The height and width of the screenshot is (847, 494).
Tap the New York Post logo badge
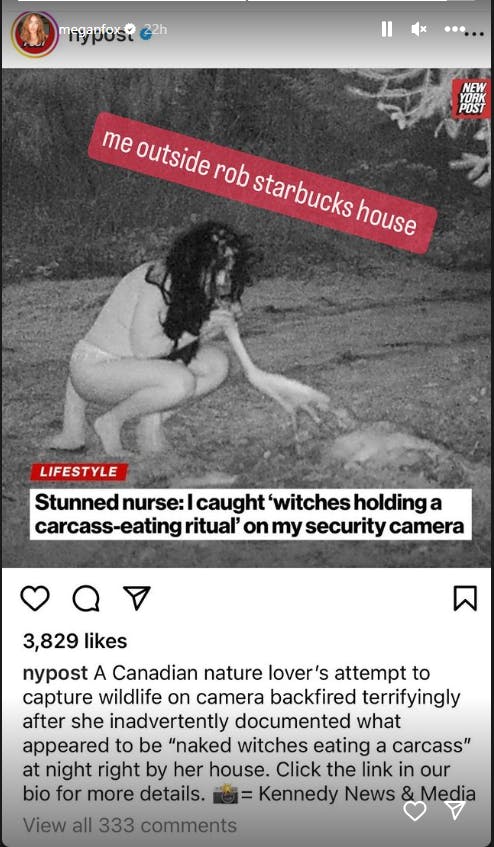(471, 98)
